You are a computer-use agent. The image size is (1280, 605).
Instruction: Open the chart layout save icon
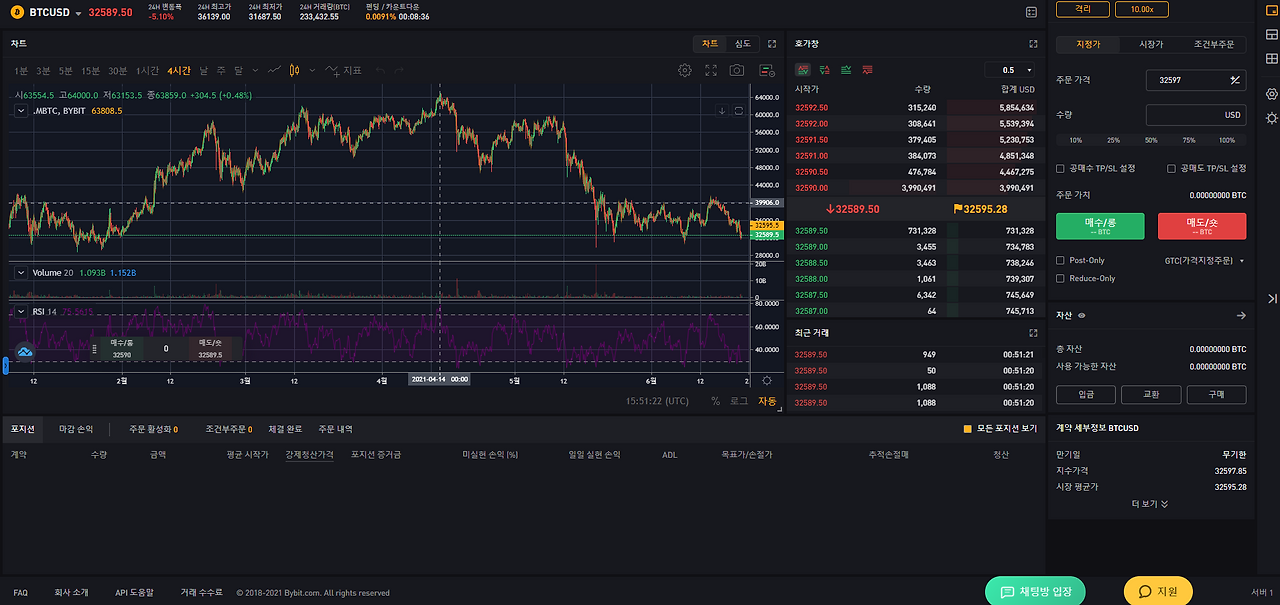[767, 70]
